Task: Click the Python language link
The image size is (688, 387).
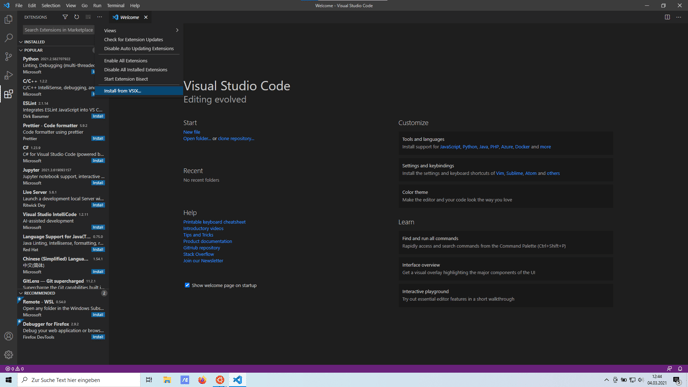Action: (469, 147)
